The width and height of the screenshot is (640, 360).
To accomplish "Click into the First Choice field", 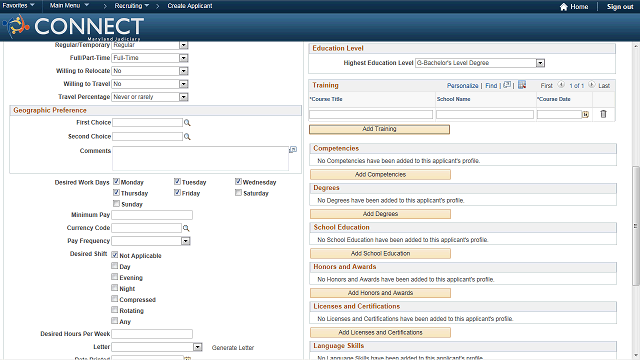I will 147,122.
